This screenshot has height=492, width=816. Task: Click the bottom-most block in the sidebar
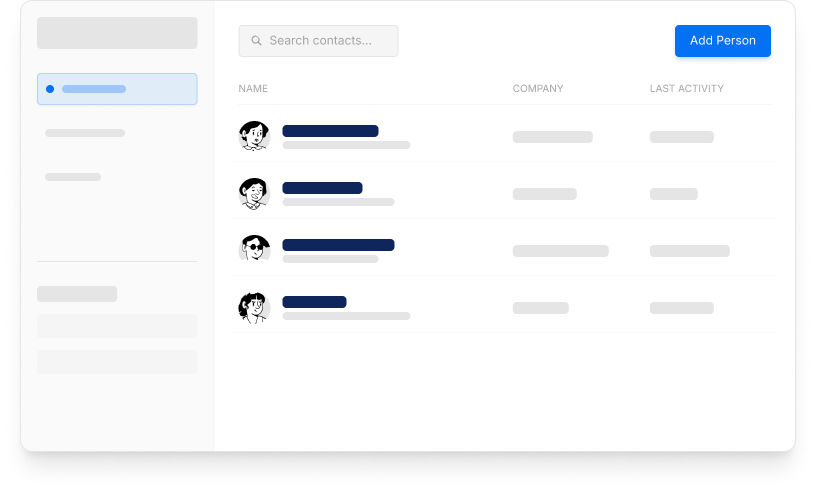click(x=117, y=362)
